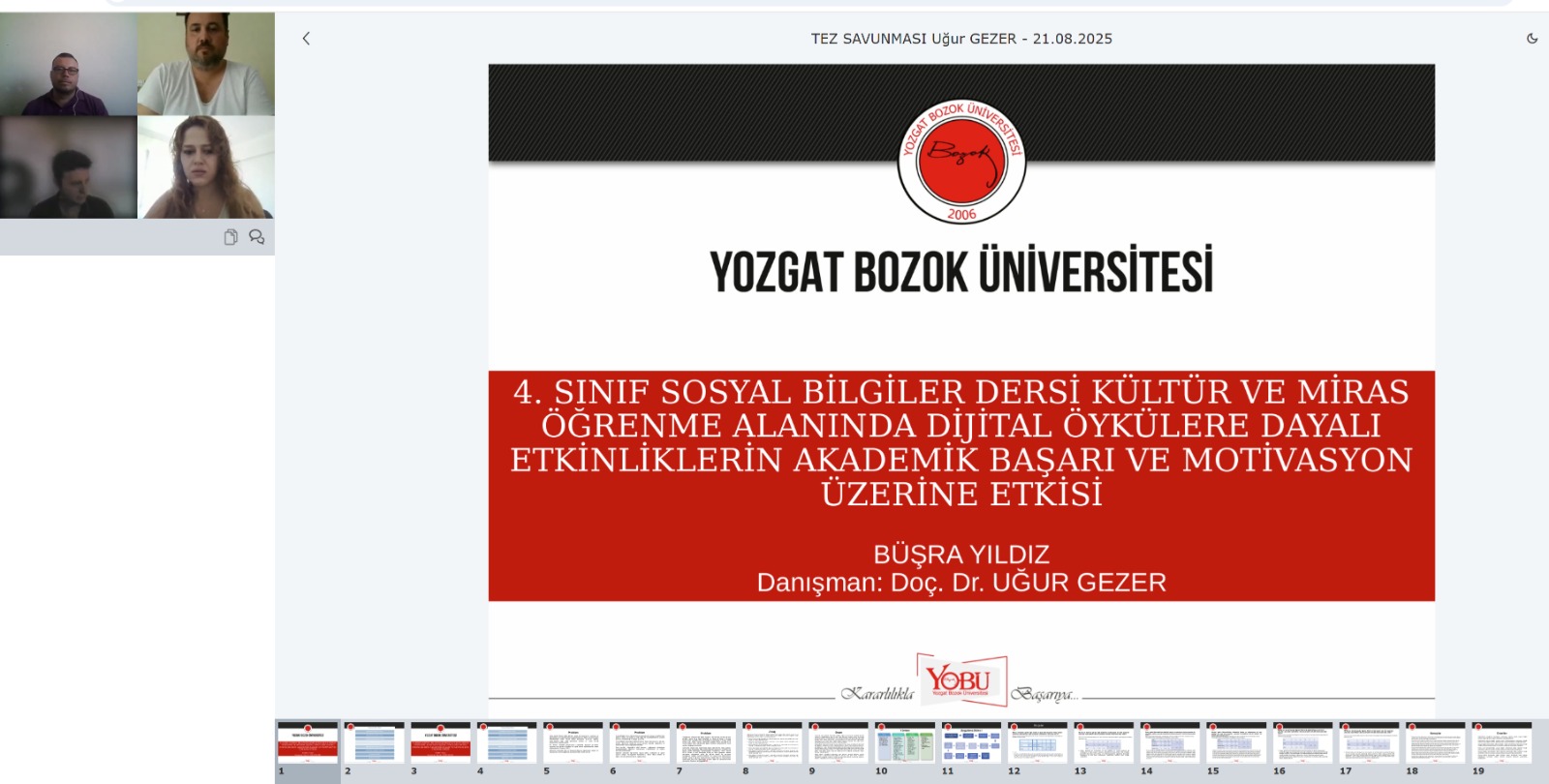Viewport: 1549px width, 784px height.
Task: Open slide thumbnail 5
Action: click(573, 743)
